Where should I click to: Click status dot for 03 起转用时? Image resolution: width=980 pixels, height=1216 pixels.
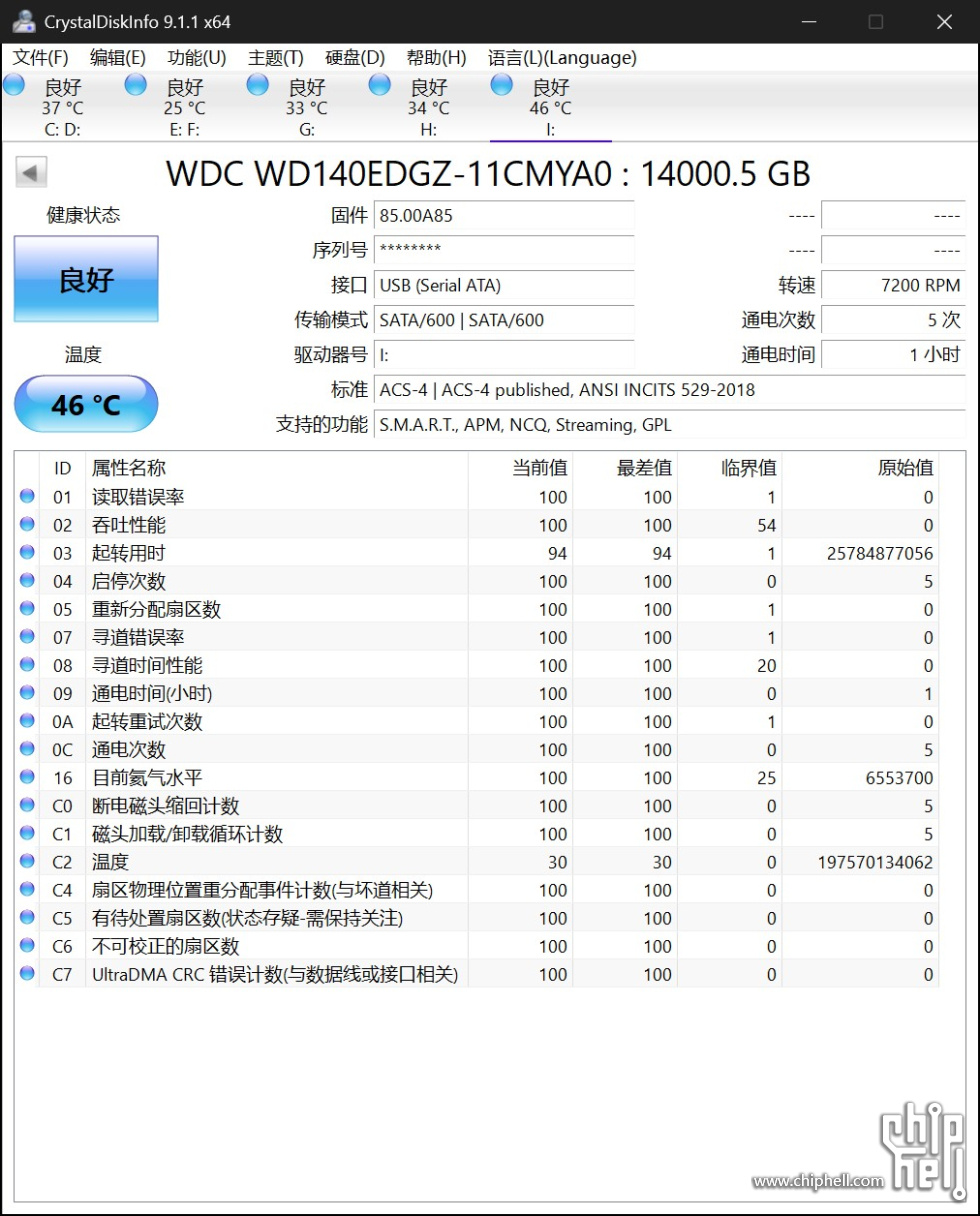[27, 552]
